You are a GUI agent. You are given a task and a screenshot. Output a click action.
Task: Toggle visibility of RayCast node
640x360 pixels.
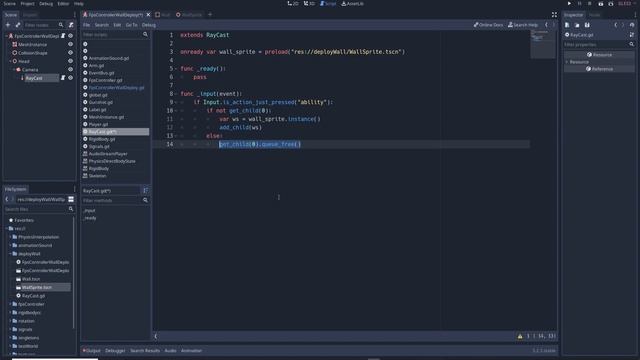click(70, 78)
